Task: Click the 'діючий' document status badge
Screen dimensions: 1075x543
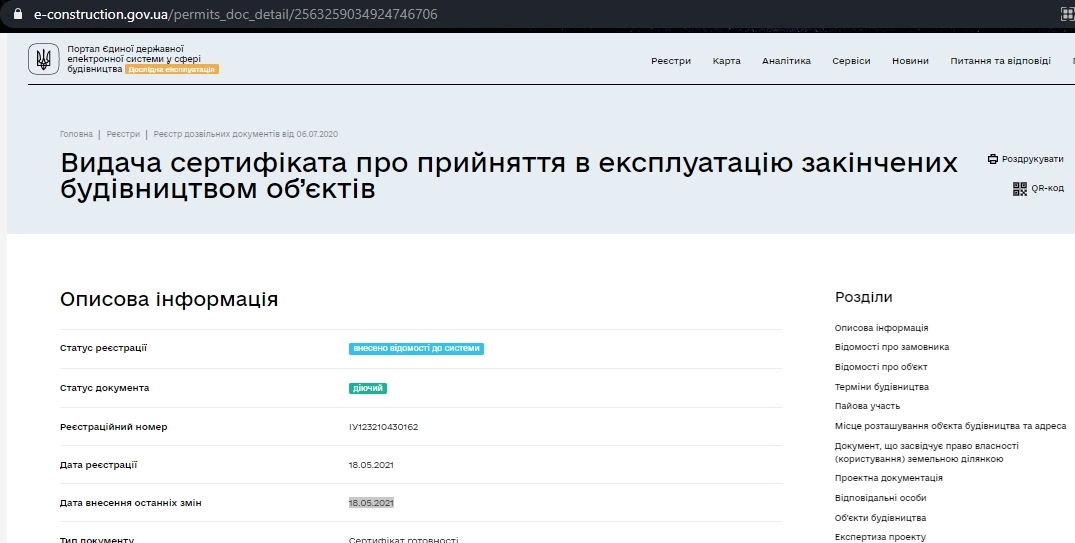Action: (x=367, y=388)
